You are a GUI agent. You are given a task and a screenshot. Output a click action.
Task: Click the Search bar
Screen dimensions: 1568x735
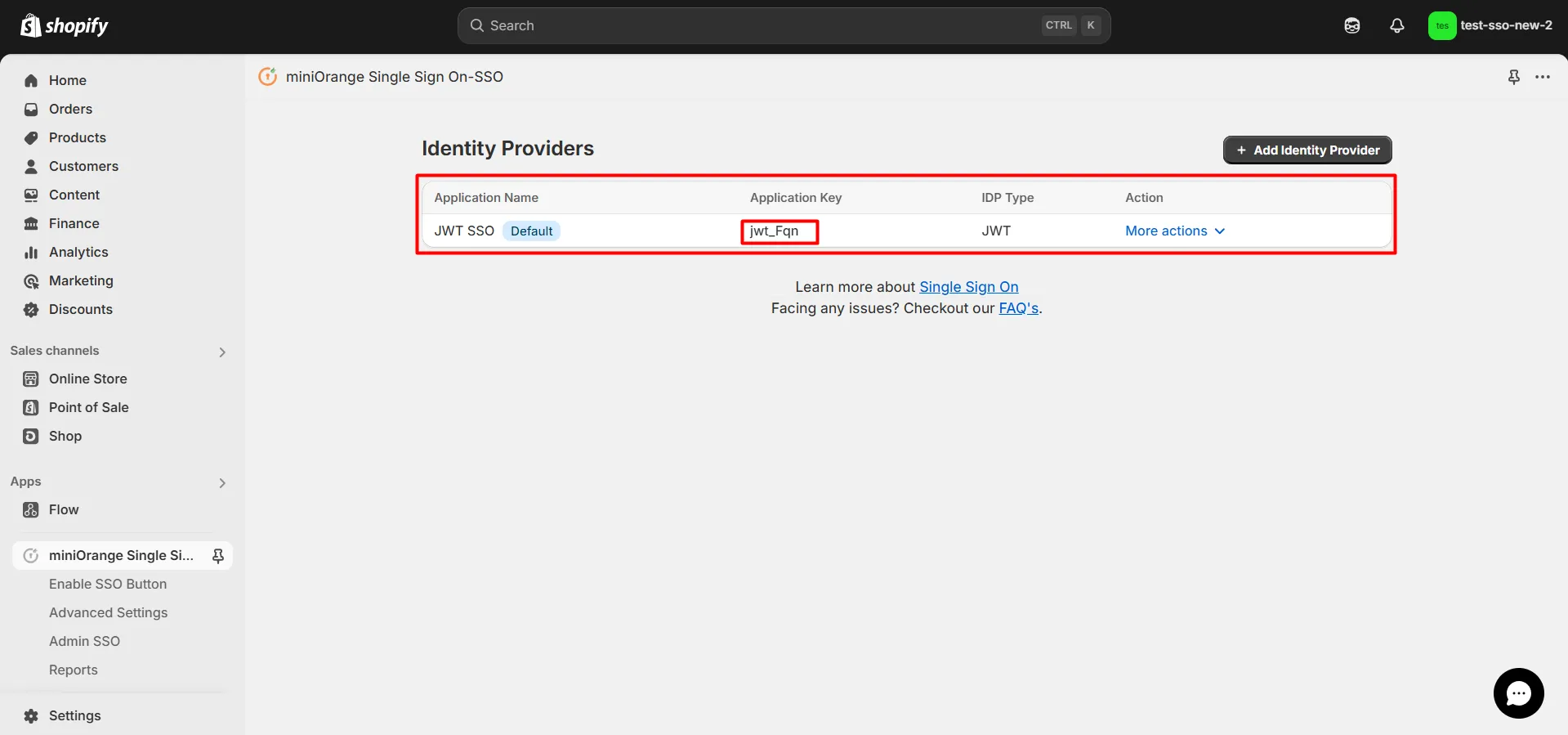point(784,25)
